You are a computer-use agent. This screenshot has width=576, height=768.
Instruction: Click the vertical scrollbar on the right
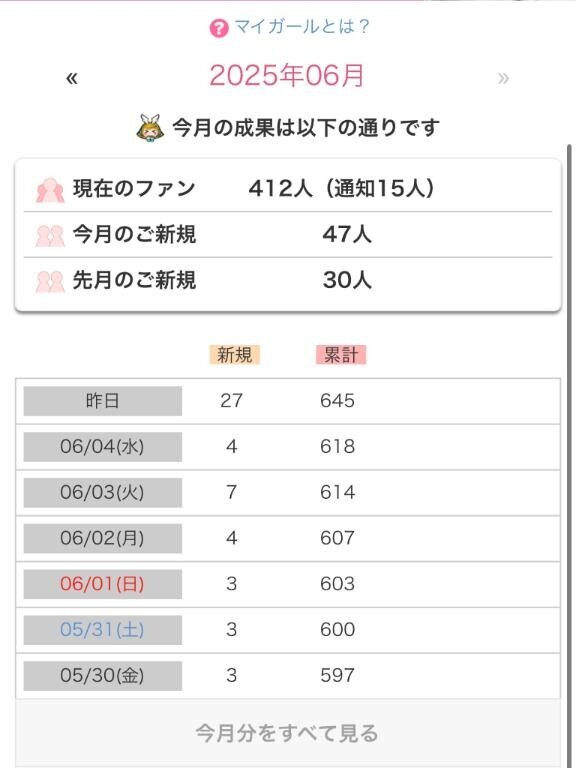tap(569, 456)
